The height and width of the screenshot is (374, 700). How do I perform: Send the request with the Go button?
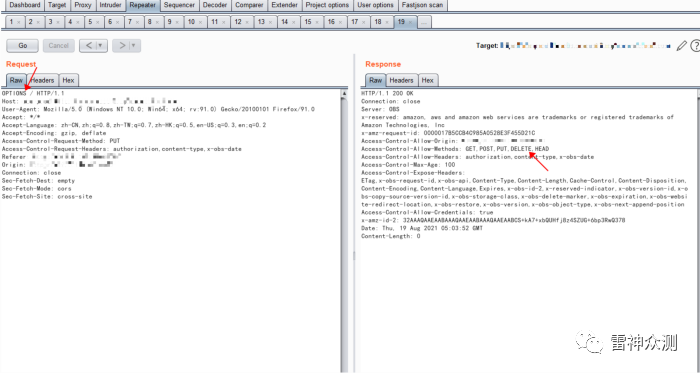point(22,46)
